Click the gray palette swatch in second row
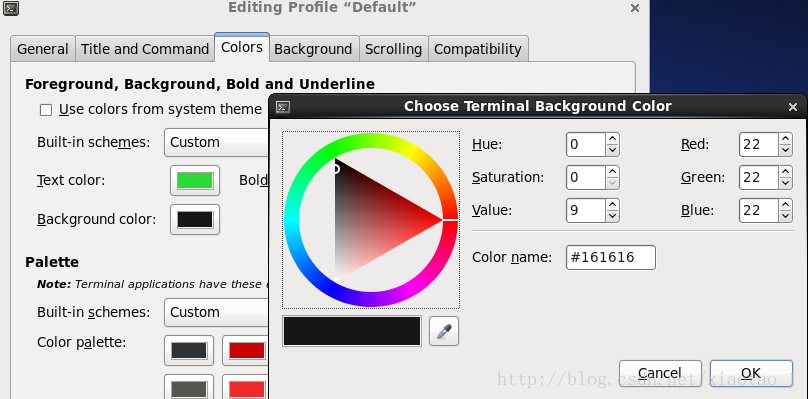Viewport: 808px width, 399px height. 189,388
